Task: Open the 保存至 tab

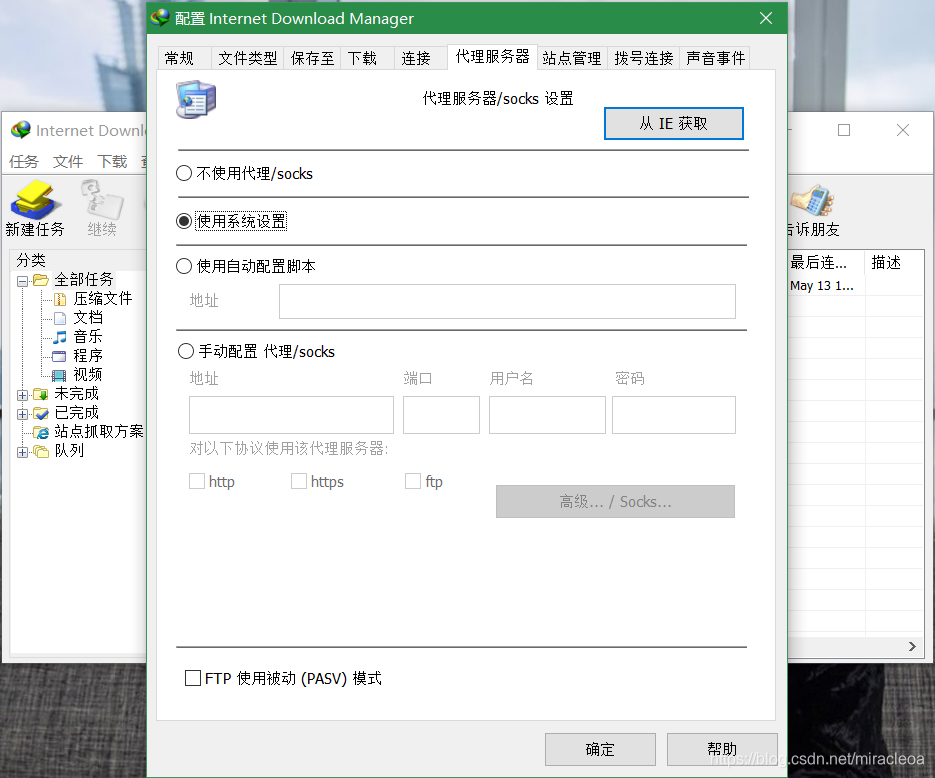Action: pos(312,58)
